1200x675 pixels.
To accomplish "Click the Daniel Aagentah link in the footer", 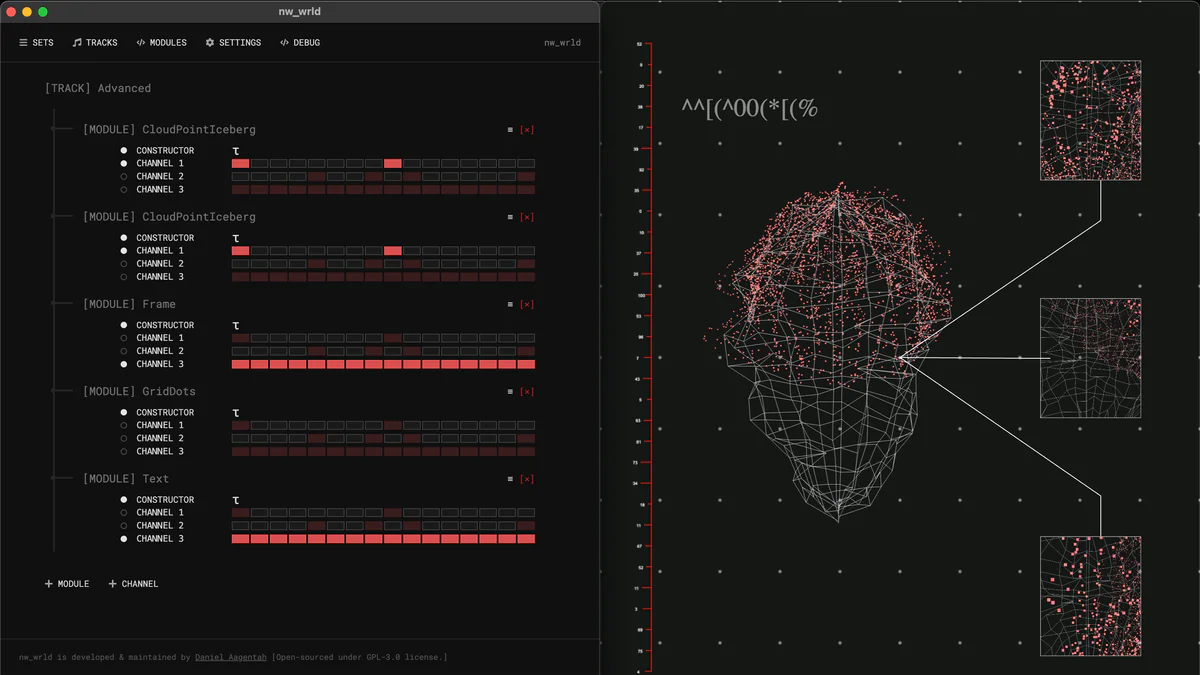I will click(x=230, y=657).
